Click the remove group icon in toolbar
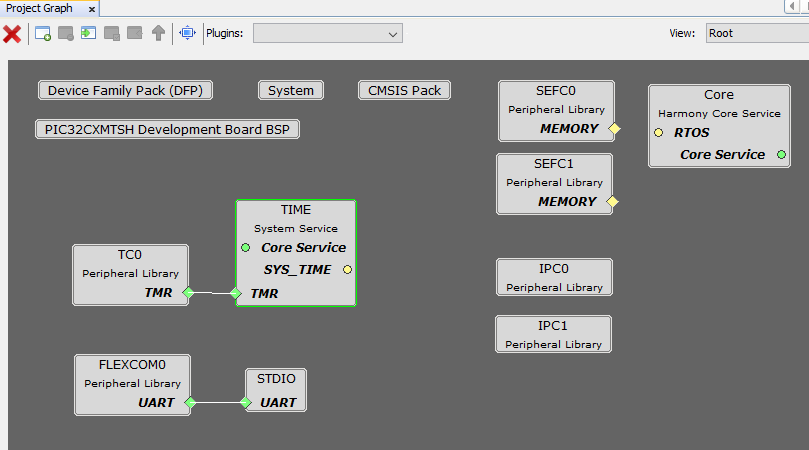 point(66,34)
